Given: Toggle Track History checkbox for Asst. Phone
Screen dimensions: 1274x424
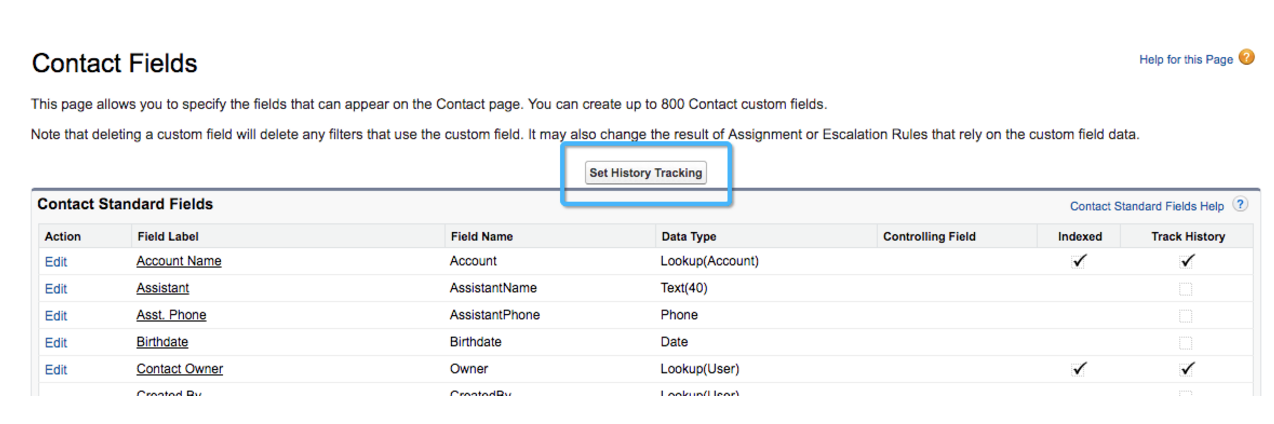Looking at the screenshot, I should coord(1186,316).
